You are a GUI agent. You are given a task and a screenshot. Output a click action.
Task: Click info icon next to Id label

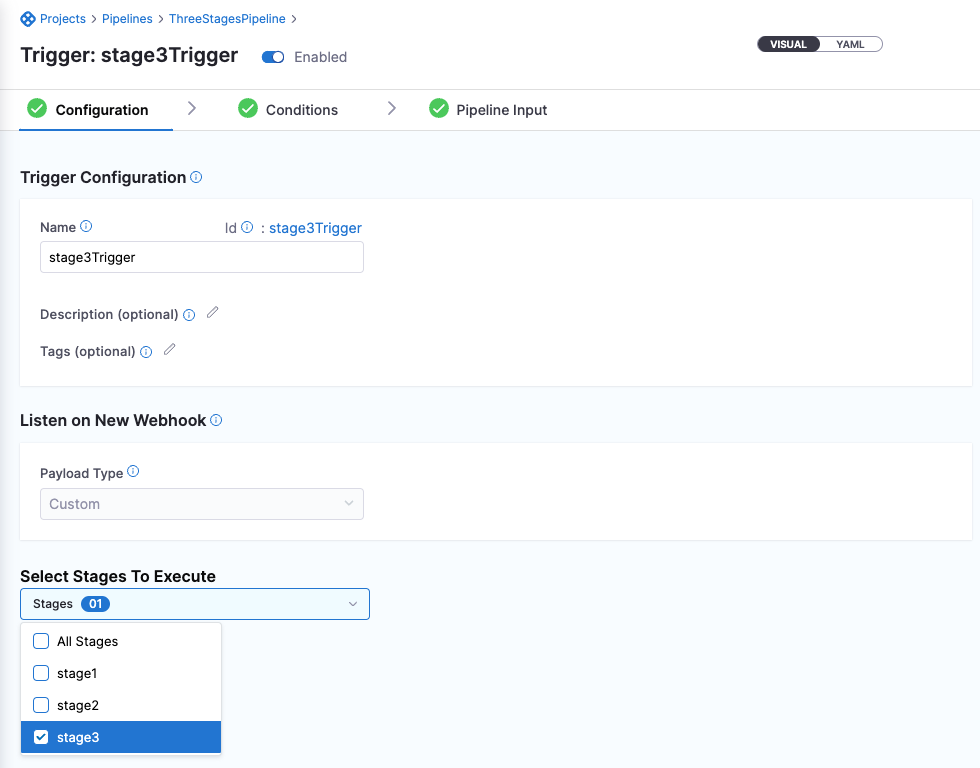[247, 228]
